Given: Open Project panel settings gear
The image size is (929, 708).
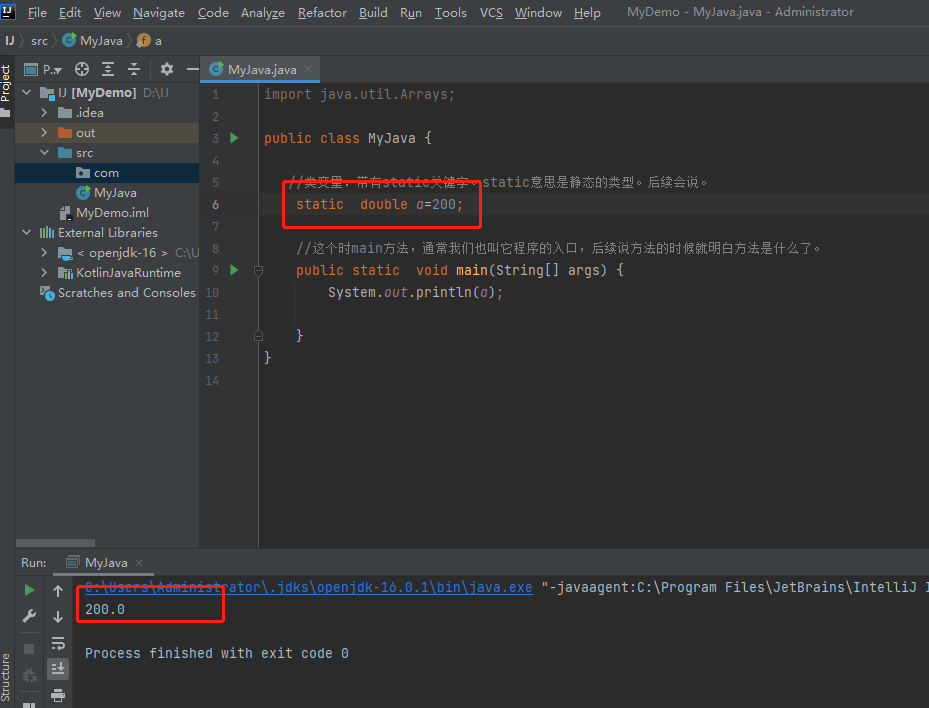Looking at the screenshot, I should (x=167, y=69).
